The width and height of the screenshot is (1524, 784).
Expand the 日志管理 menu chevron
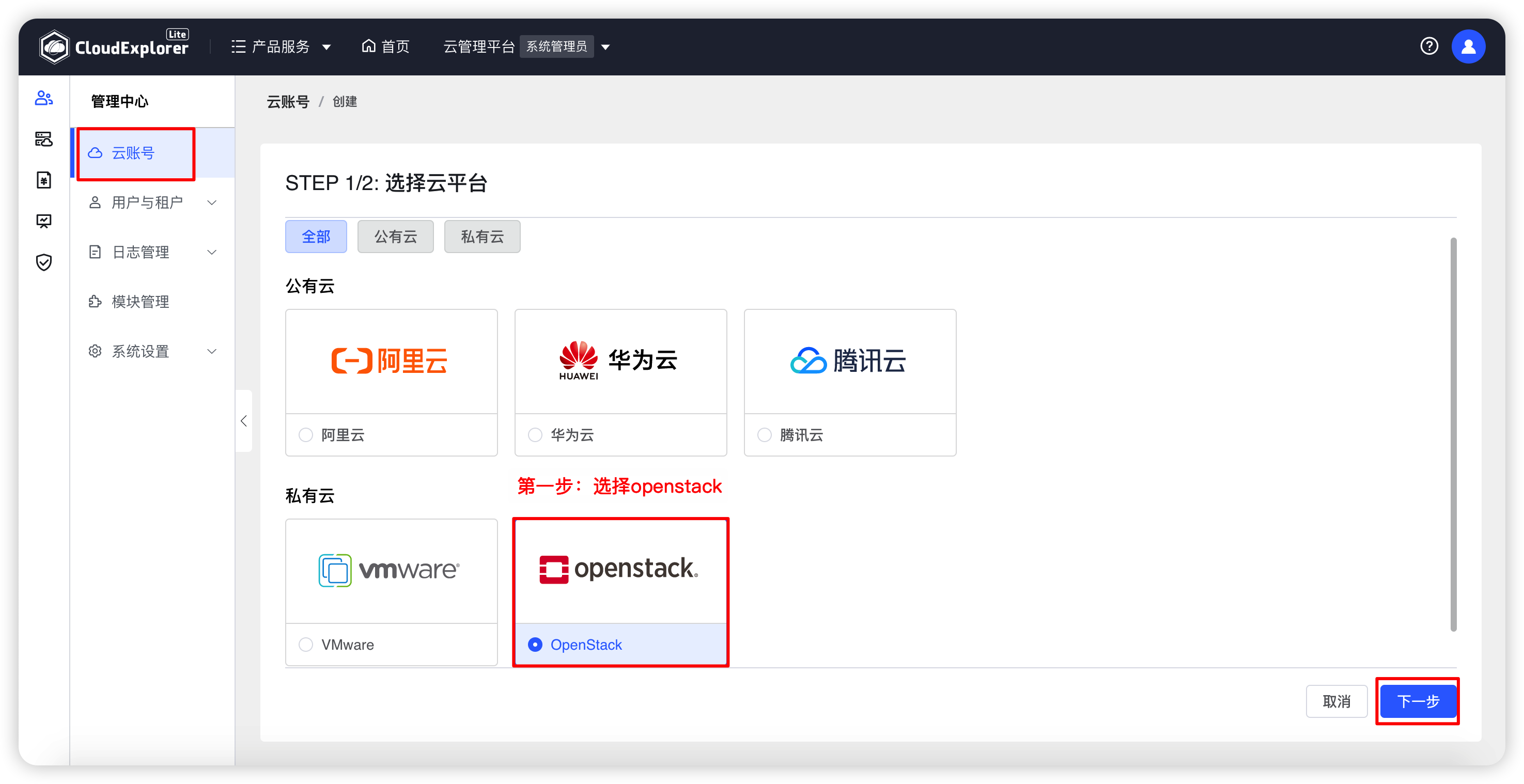[212, 253]
